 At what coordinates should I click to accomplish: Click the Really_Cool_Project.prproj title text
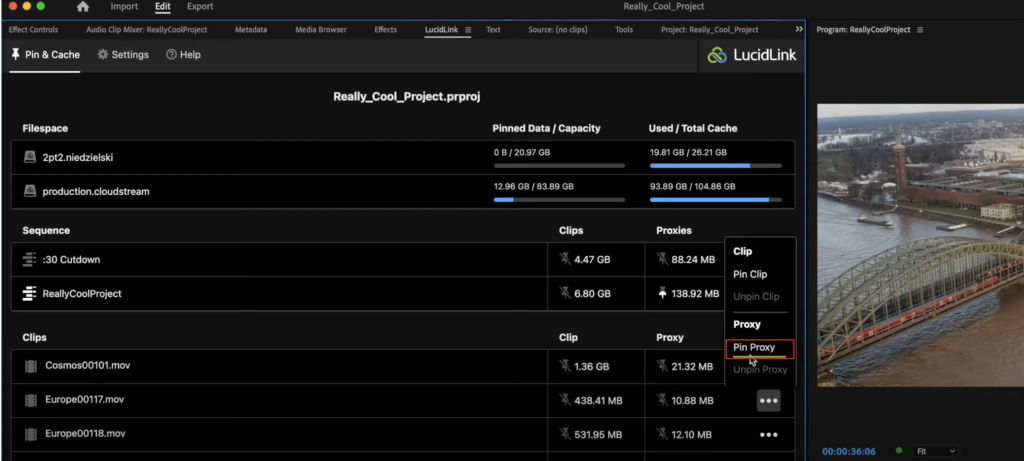coord(407,97)
